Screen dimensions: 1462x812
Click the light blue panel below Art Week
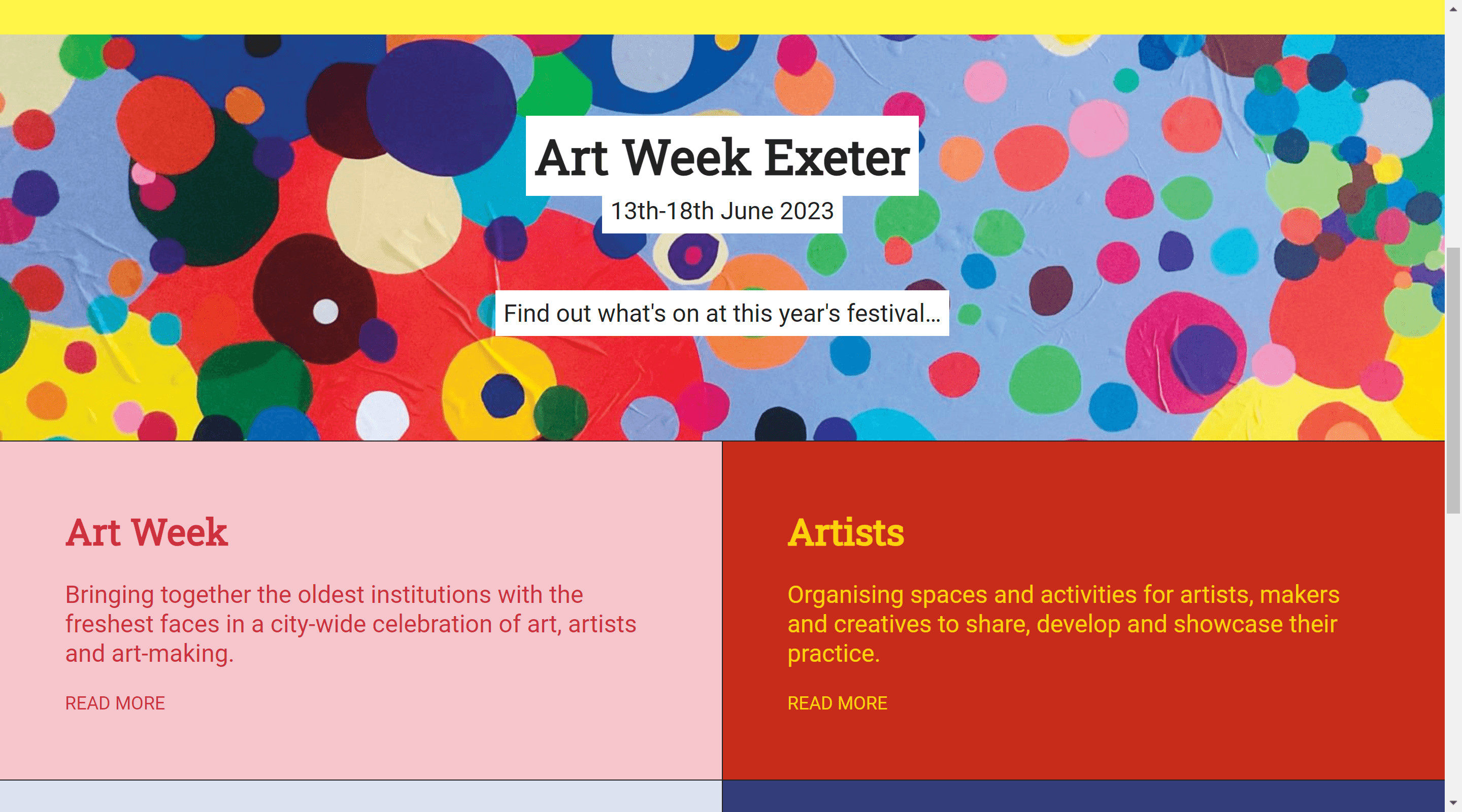click(361, 797)
